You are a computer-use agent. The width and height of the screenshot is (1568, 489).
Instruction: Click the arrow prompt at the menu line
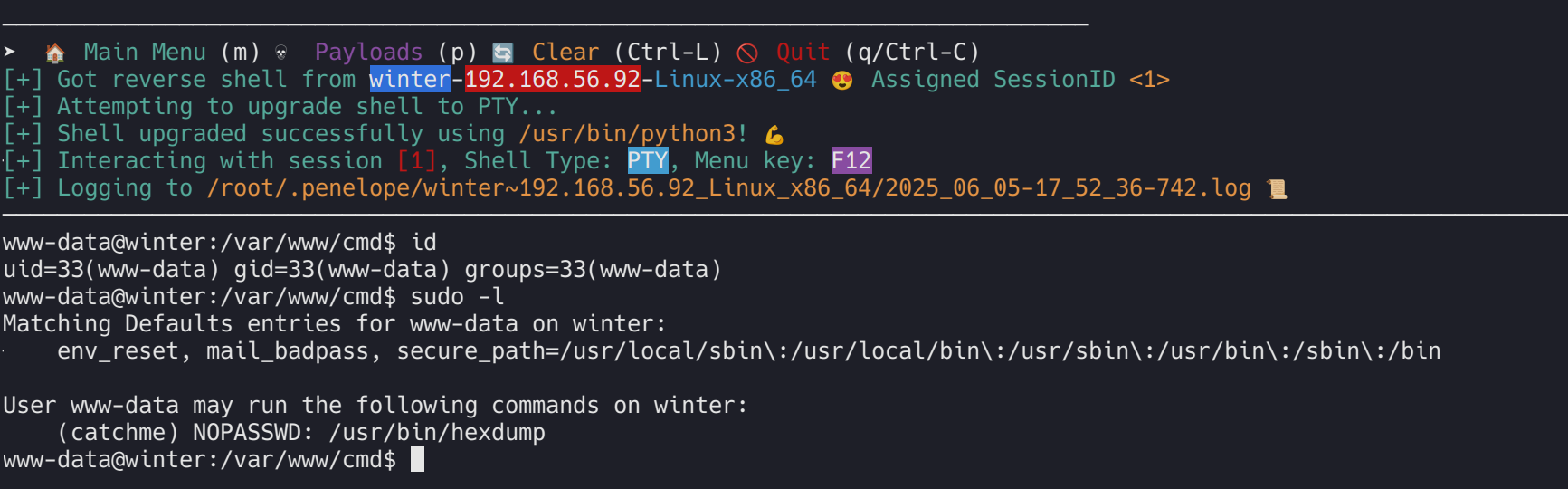coord(10,52)
